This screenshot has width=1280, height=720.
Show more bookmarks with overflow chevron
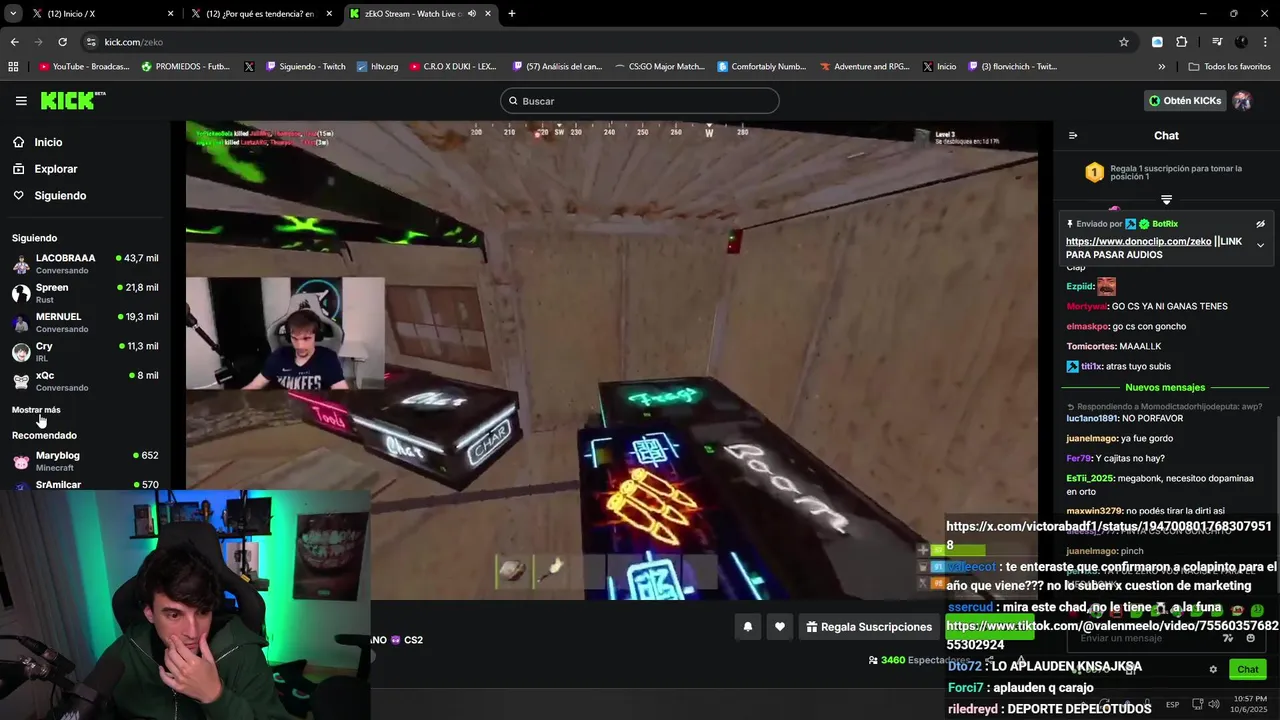pyautogui.click(x=1161, y=67)
